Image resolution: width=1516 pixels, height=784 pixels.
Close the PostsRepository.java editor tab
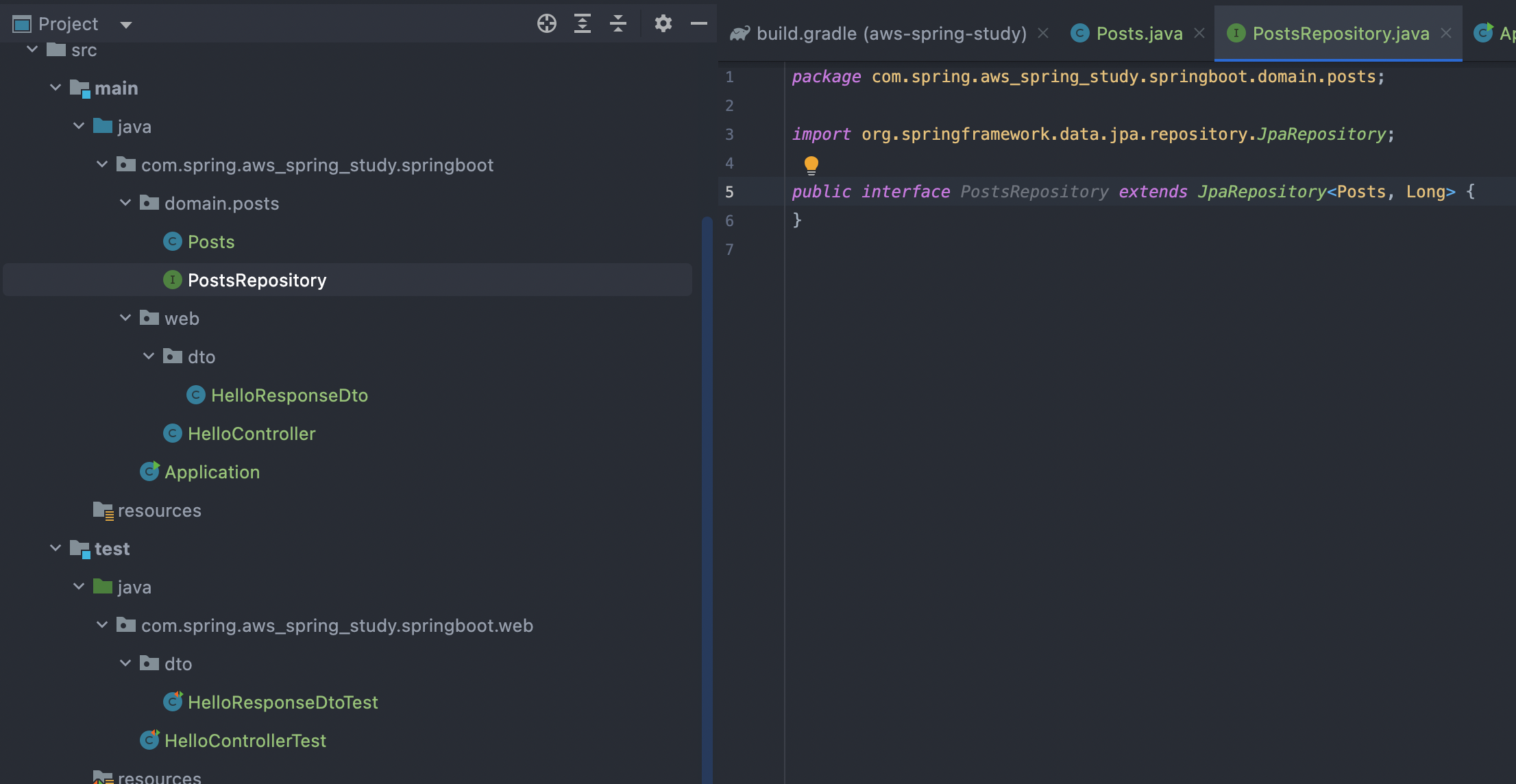tap(1446, 33)
